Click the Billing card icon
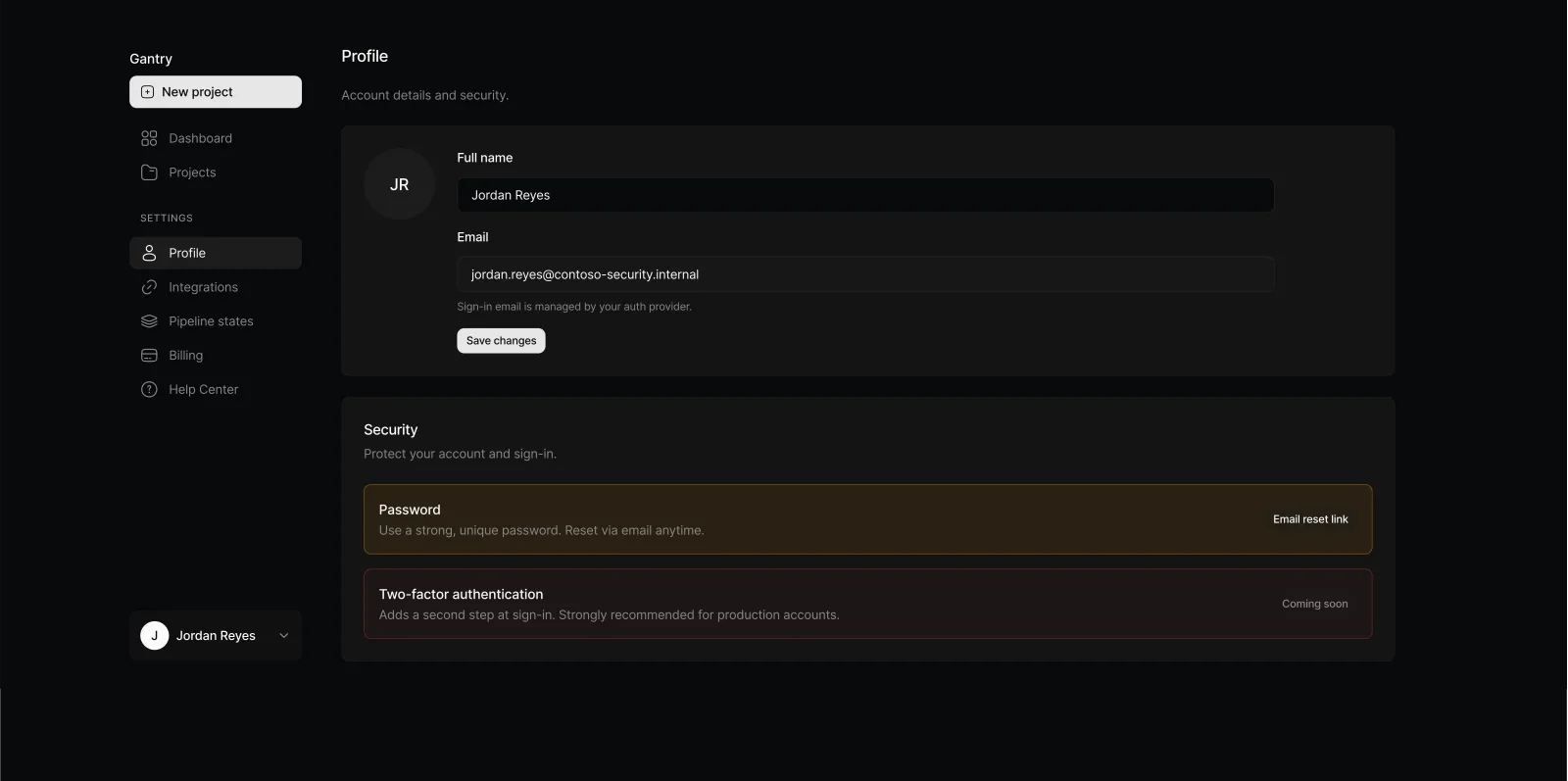 149,356
